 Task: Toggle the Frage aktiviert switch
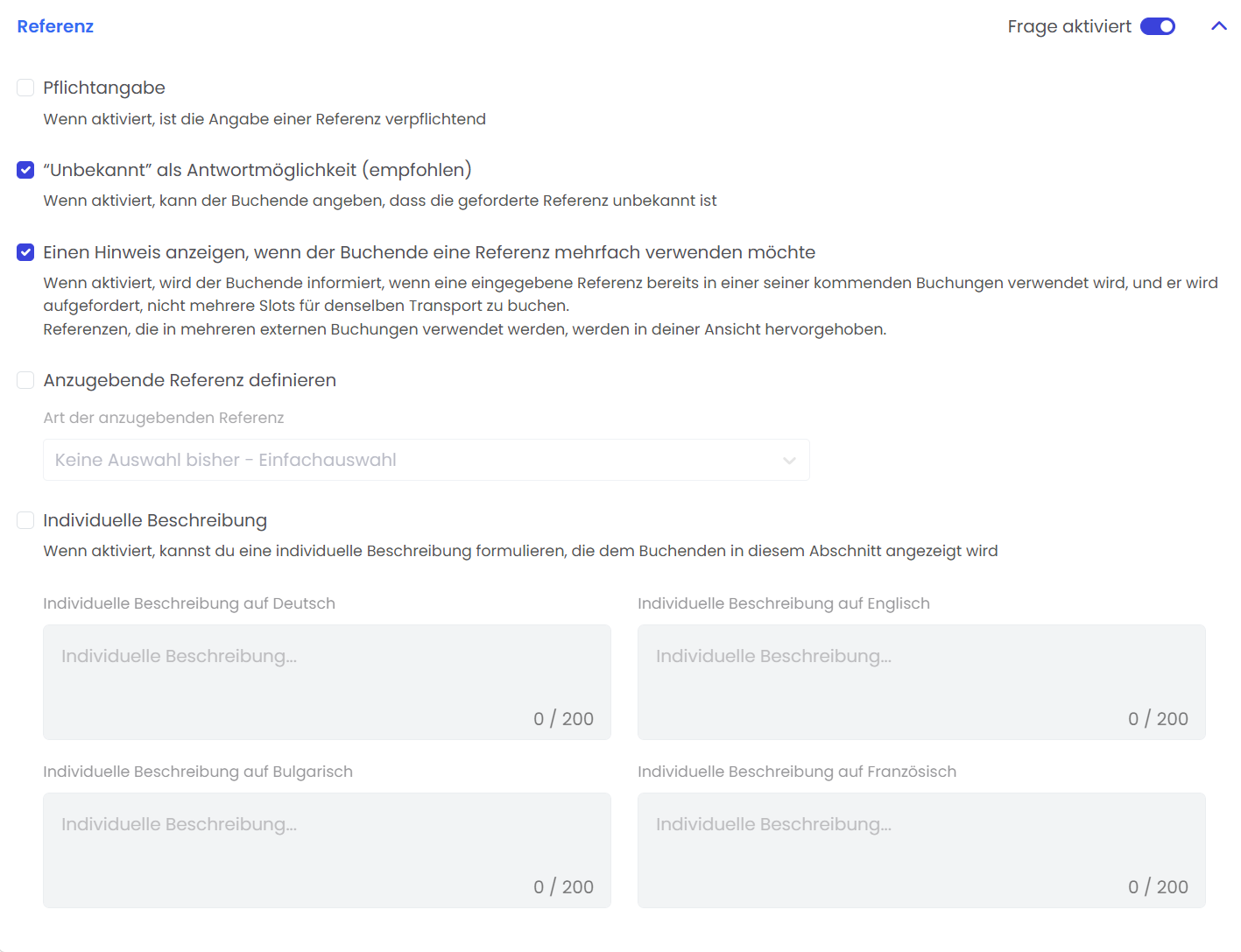click(1157, 26)
